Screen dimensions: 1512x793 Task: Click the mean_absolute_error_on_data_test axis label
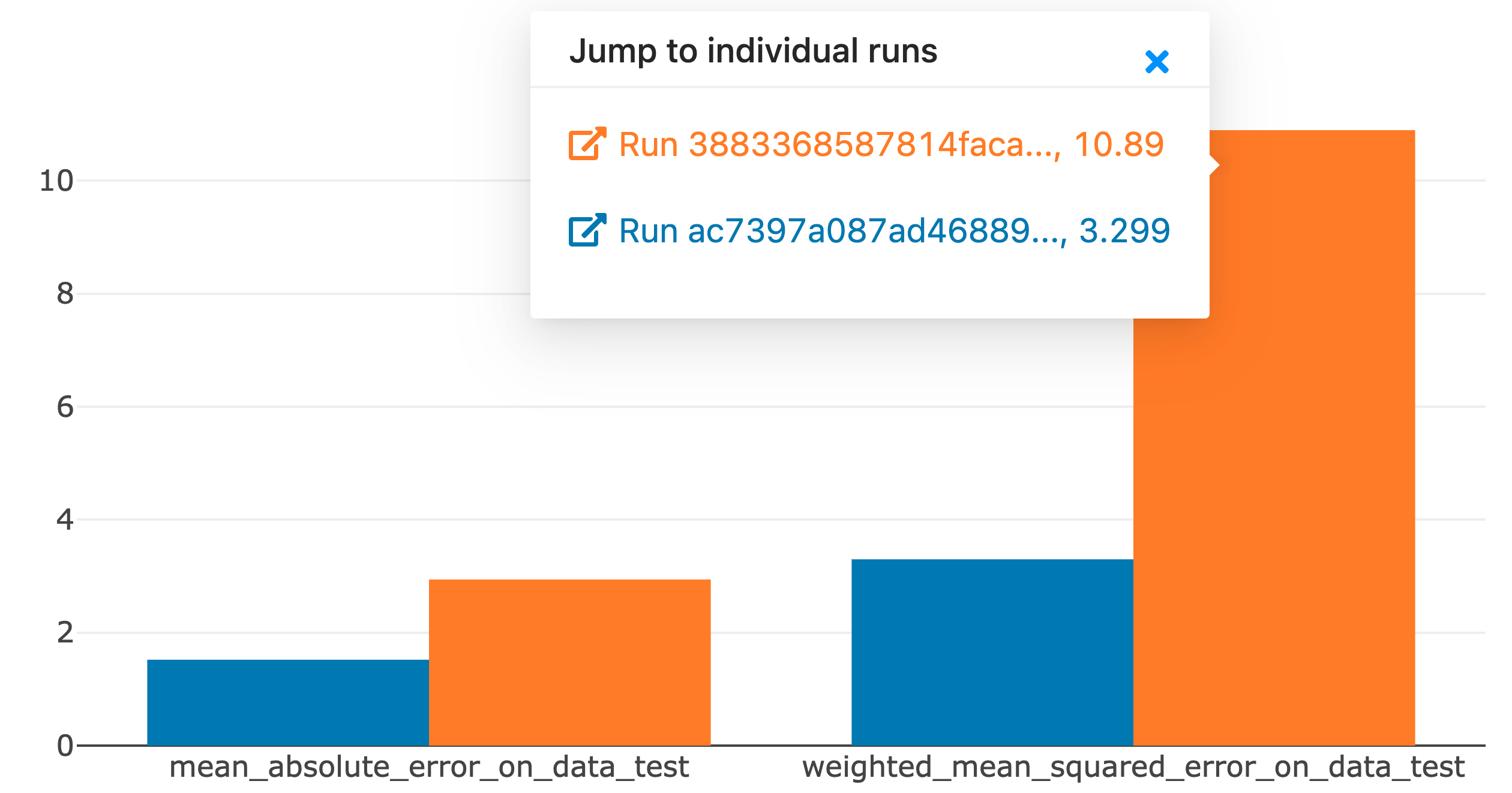coord(429,767)
